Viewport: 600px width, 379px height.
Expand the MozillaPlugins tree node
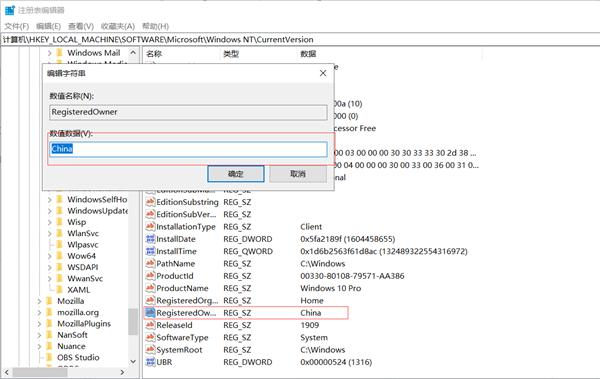(x=39, y=324)
